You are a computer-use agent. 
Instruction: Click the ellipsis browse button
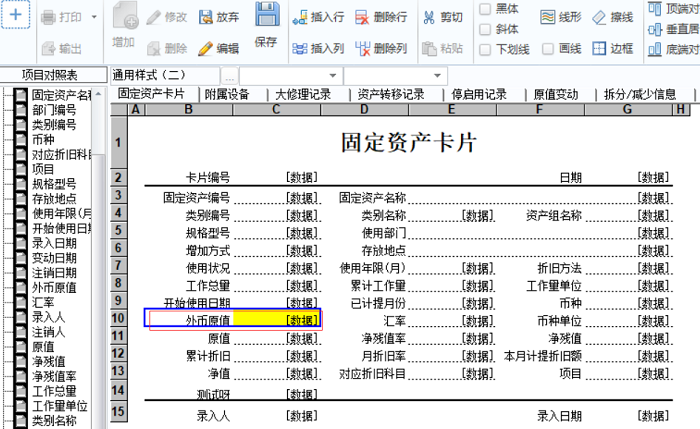point(229,76)
